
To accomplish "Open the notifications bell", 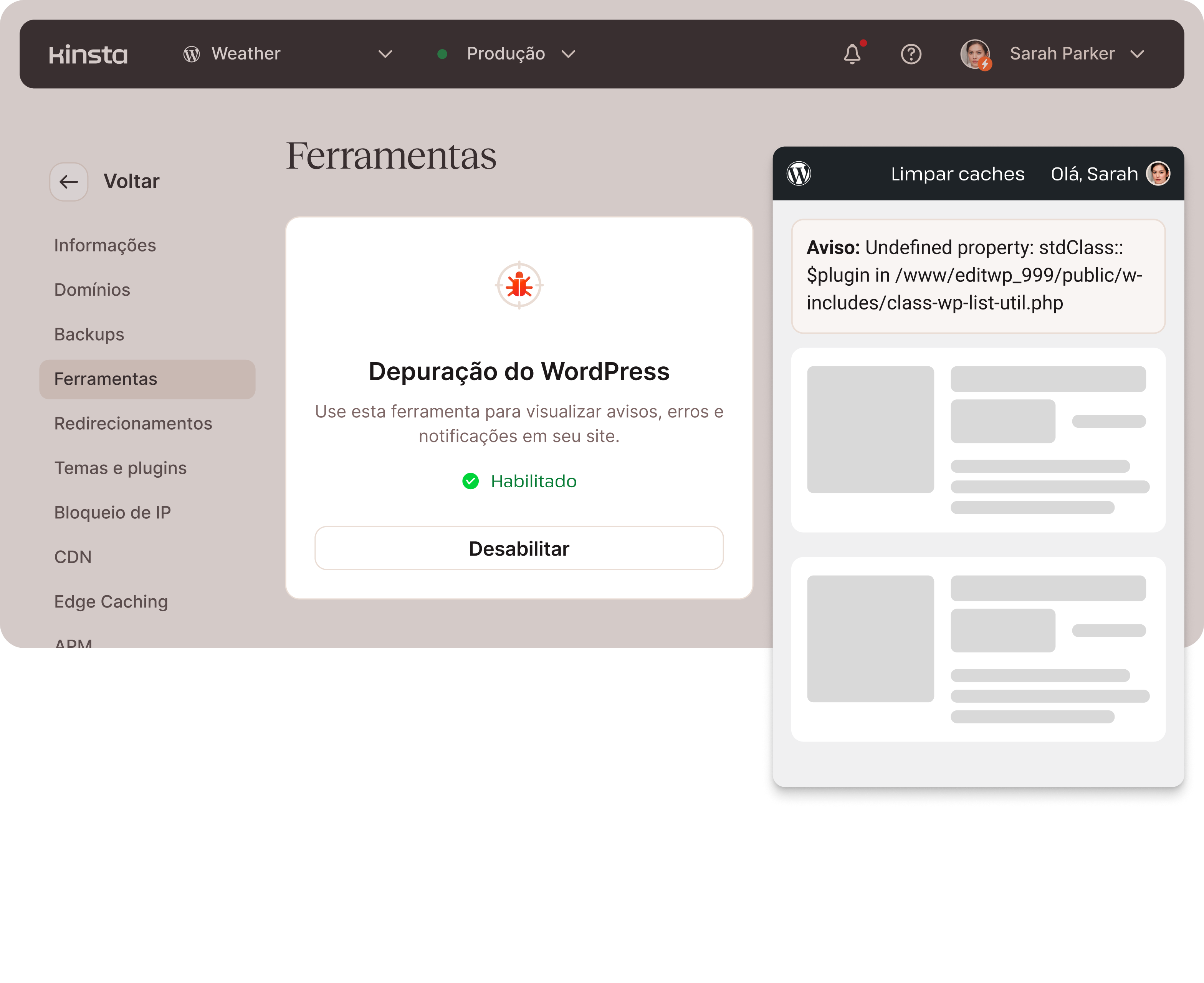I will coord(852,55).
